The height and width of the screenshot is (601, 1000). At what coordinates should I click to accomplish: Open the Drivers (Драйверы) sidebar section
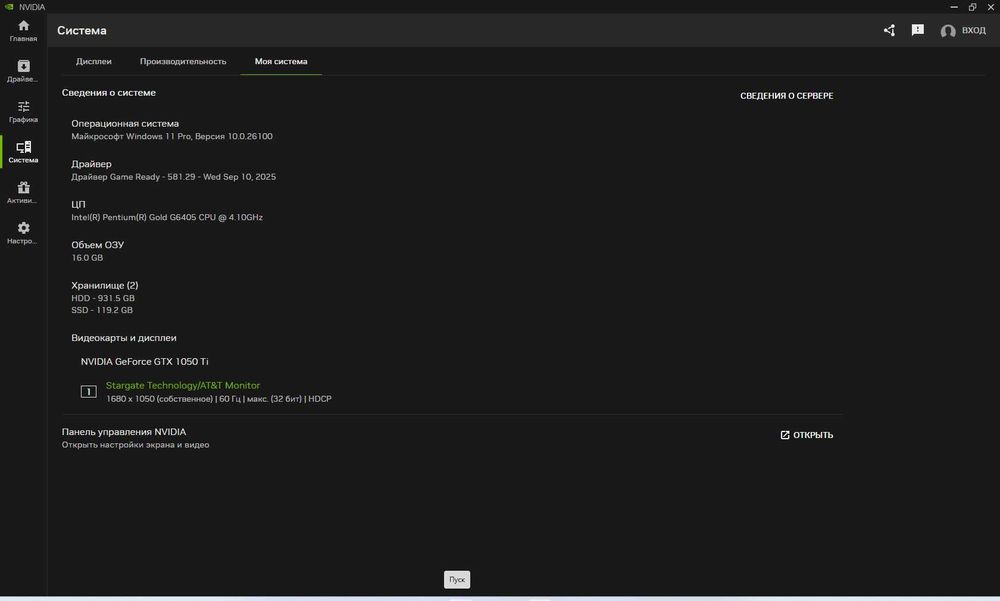click(23, 71)
